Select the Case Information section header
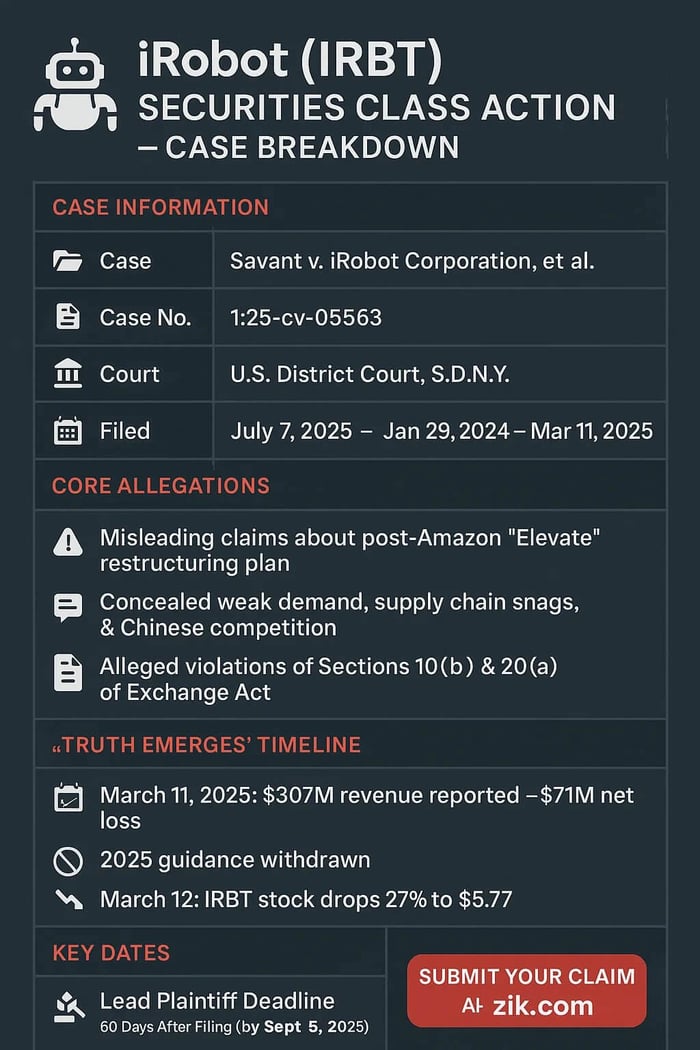Screen dimensions: 700x1050 160,208
